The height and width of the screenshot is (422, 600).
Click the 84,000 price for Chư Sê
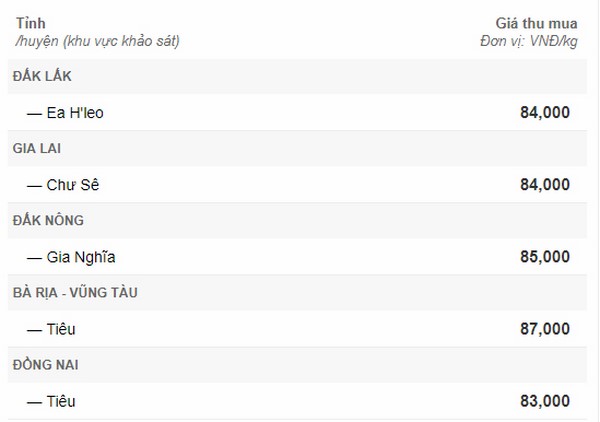pos(545,185)
